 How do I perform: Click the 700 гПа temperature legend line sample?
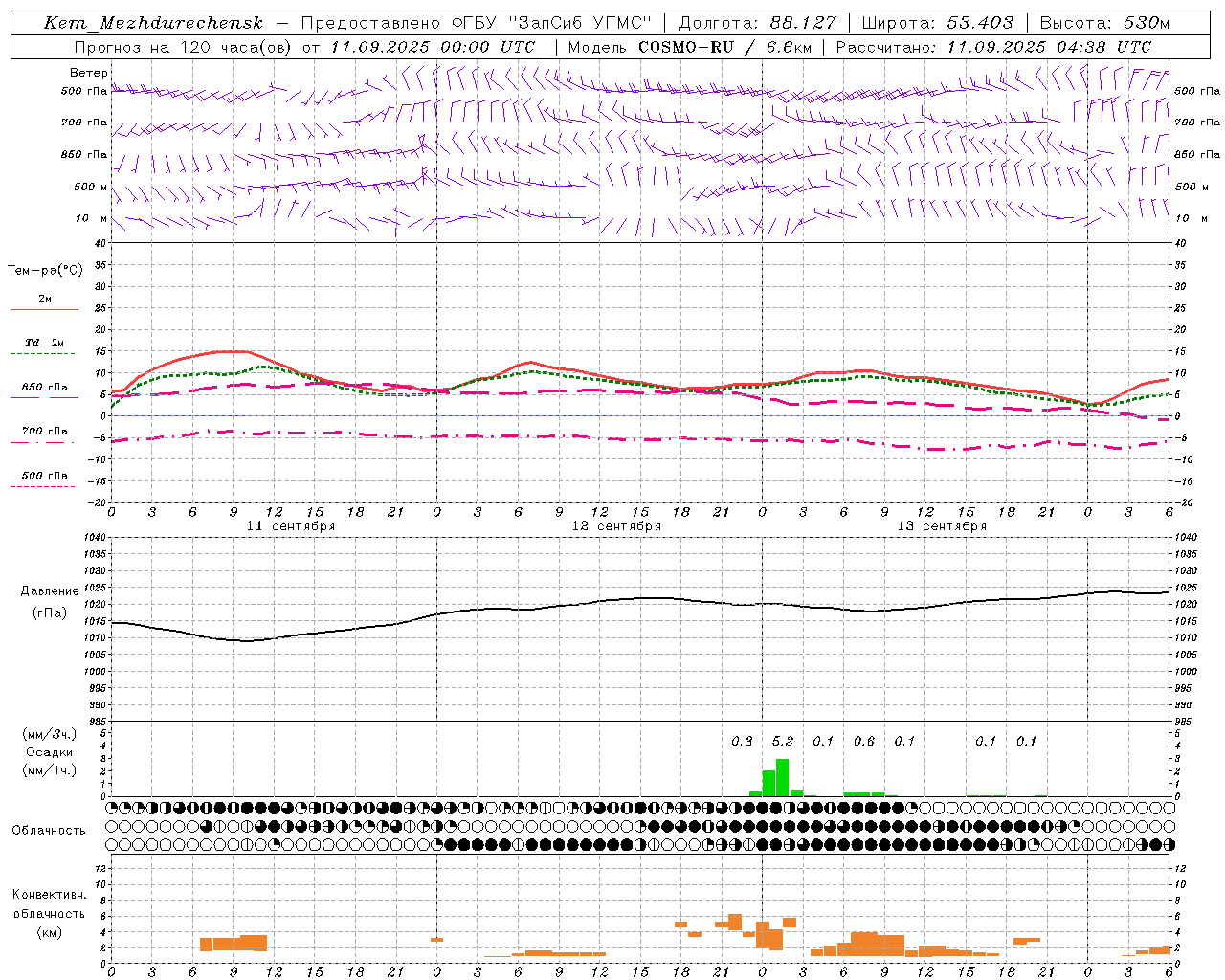(x=44, y=443)
